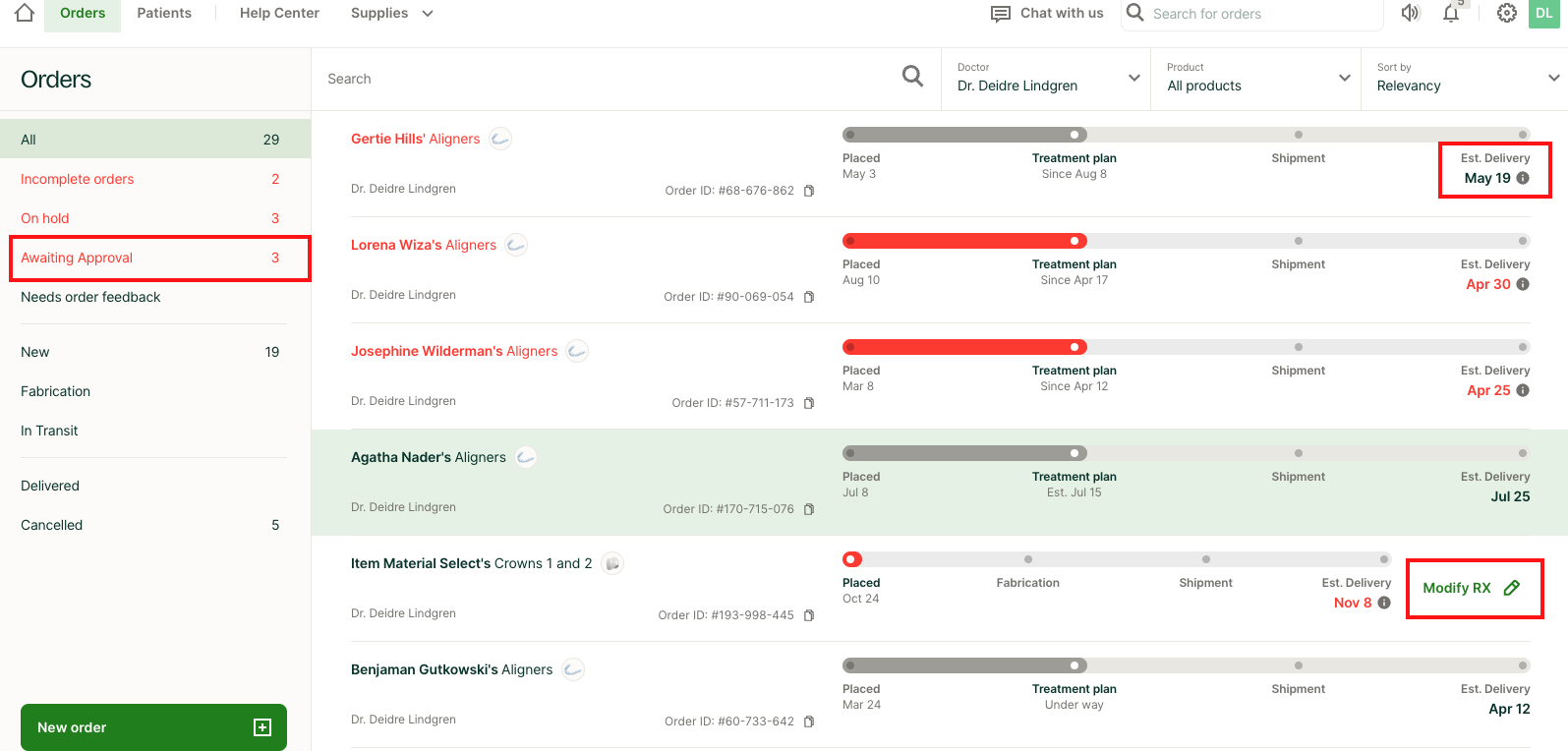
Task: Click the sound speaker icon
Action: [x=1411, y=13]
